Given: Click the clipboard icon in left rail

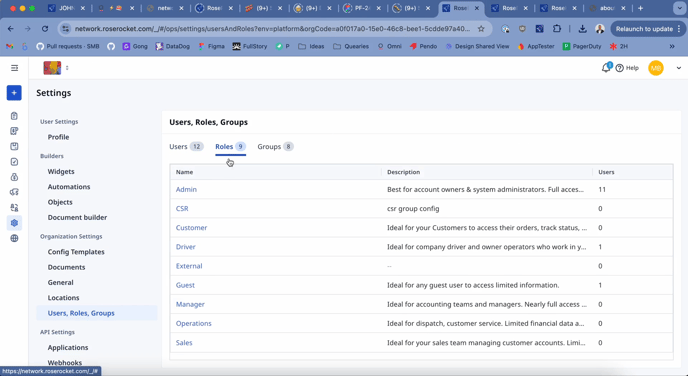Looking at the screenshot, I should point(14,116).
